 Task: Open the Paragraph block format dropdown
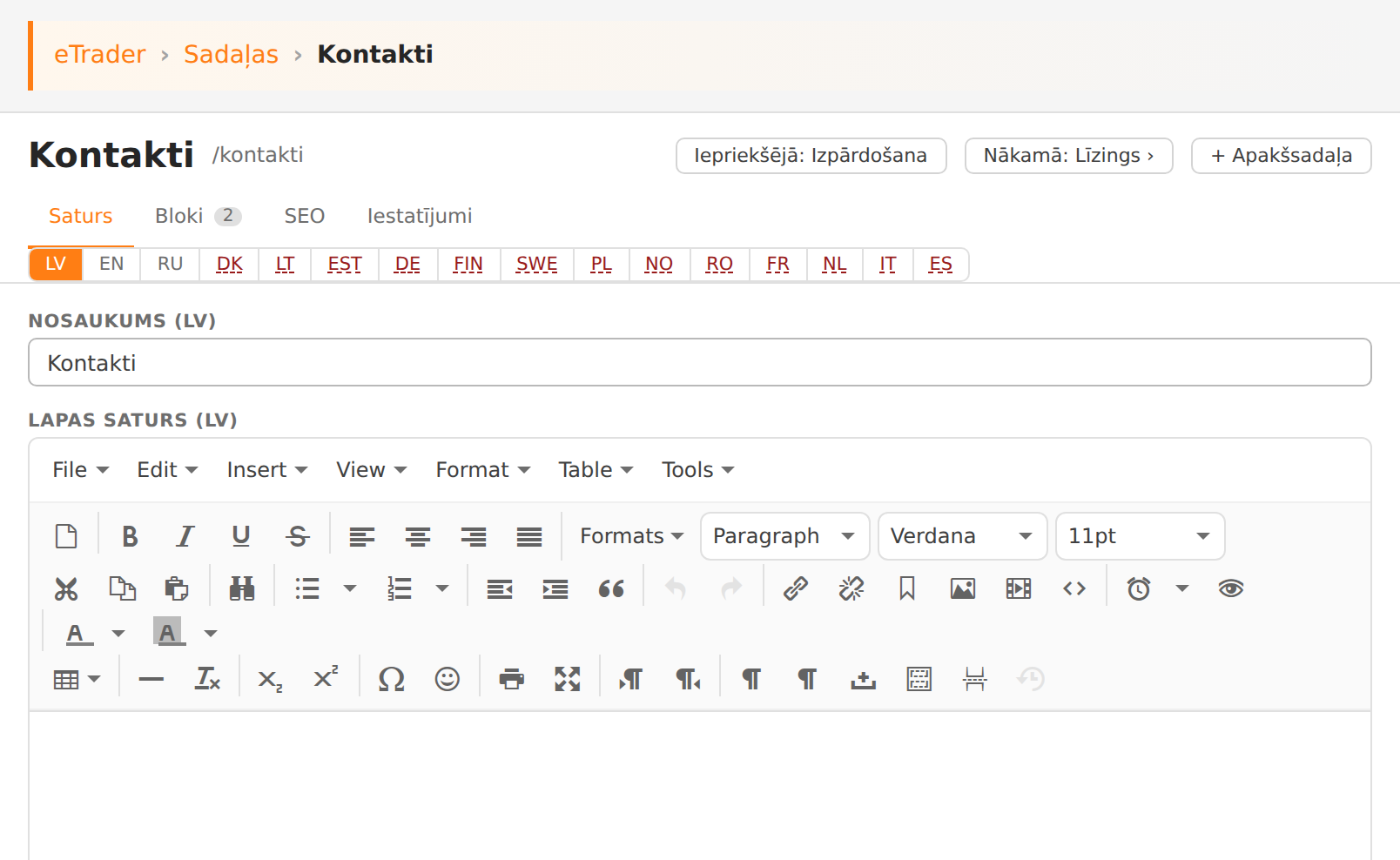[x=785, y=536]
